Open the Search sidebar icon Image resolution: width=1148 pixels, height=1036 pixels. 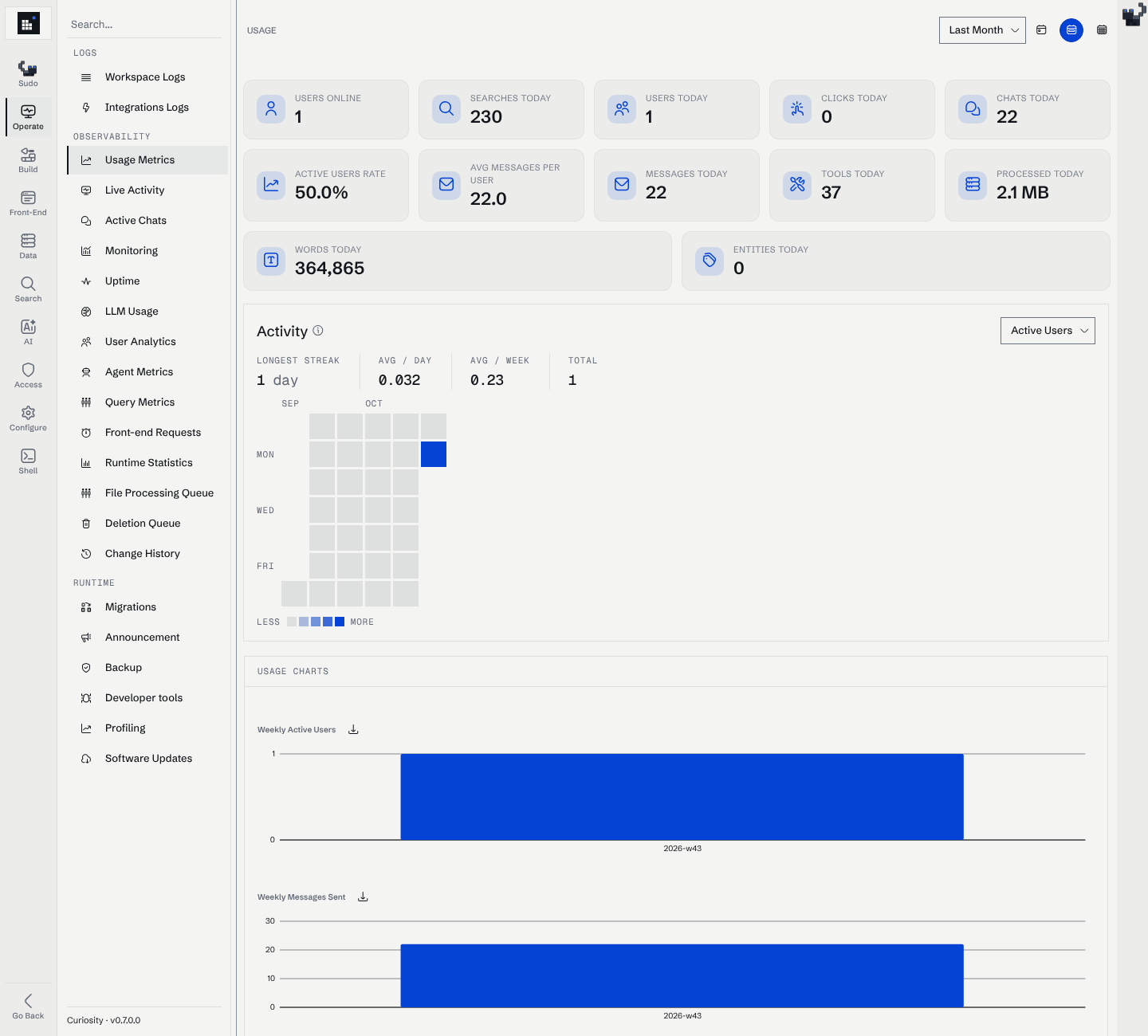[28, 288]
